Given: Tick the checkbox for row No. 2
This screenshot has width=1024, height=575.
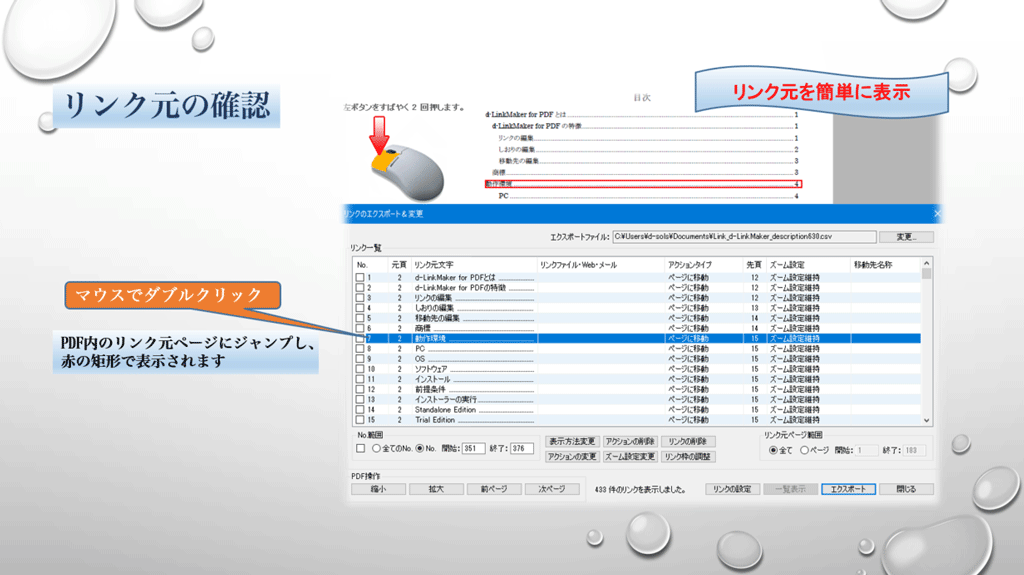Looking at the screenshot, I should pyautogui.click(x=360, y=288).
